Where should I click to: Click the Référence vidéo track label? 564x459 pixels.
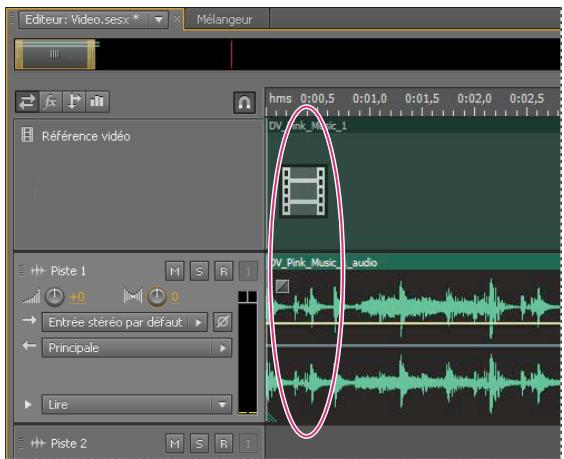(86, 136)
